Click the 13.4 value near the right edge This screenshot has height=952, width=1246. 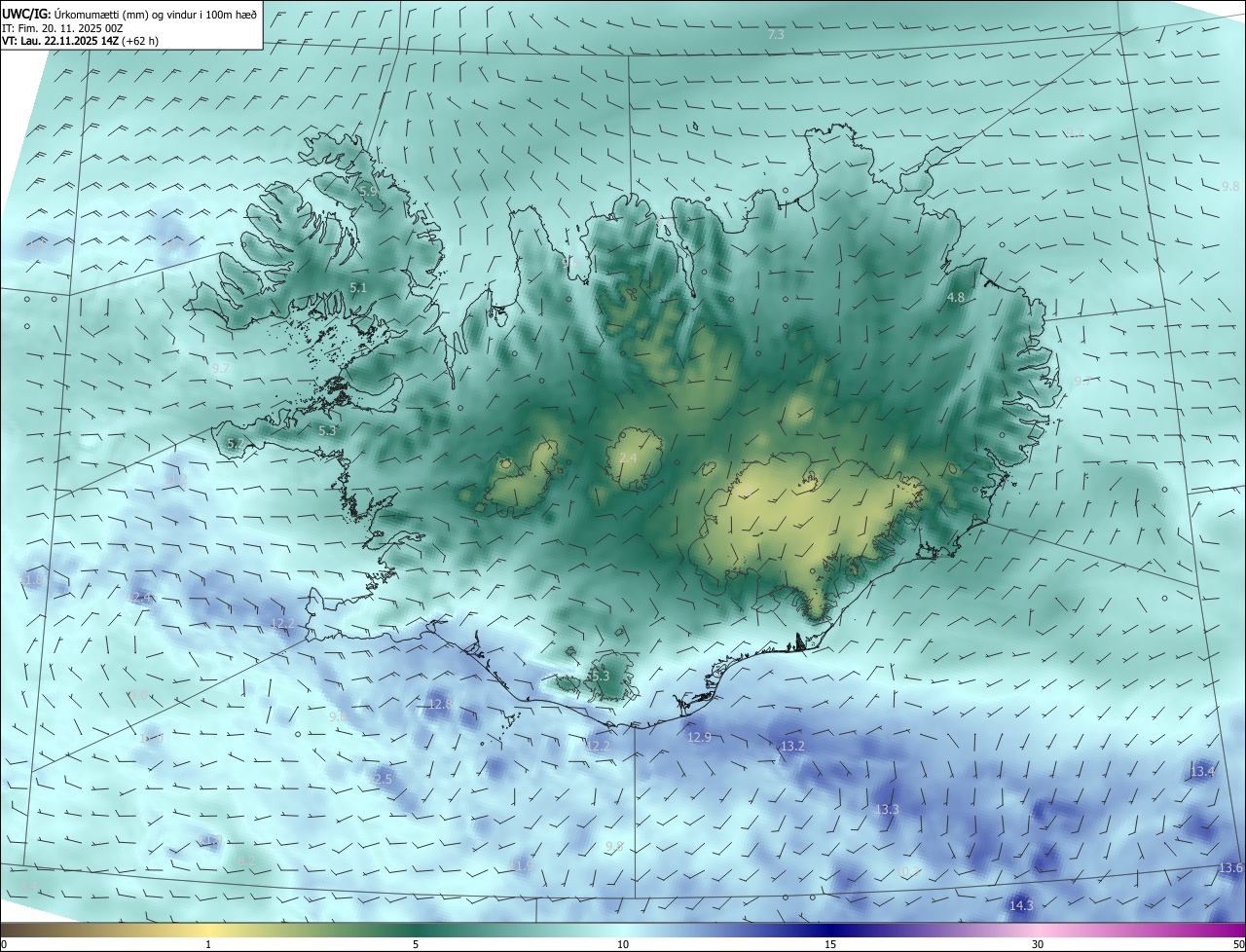[1202, 771]
